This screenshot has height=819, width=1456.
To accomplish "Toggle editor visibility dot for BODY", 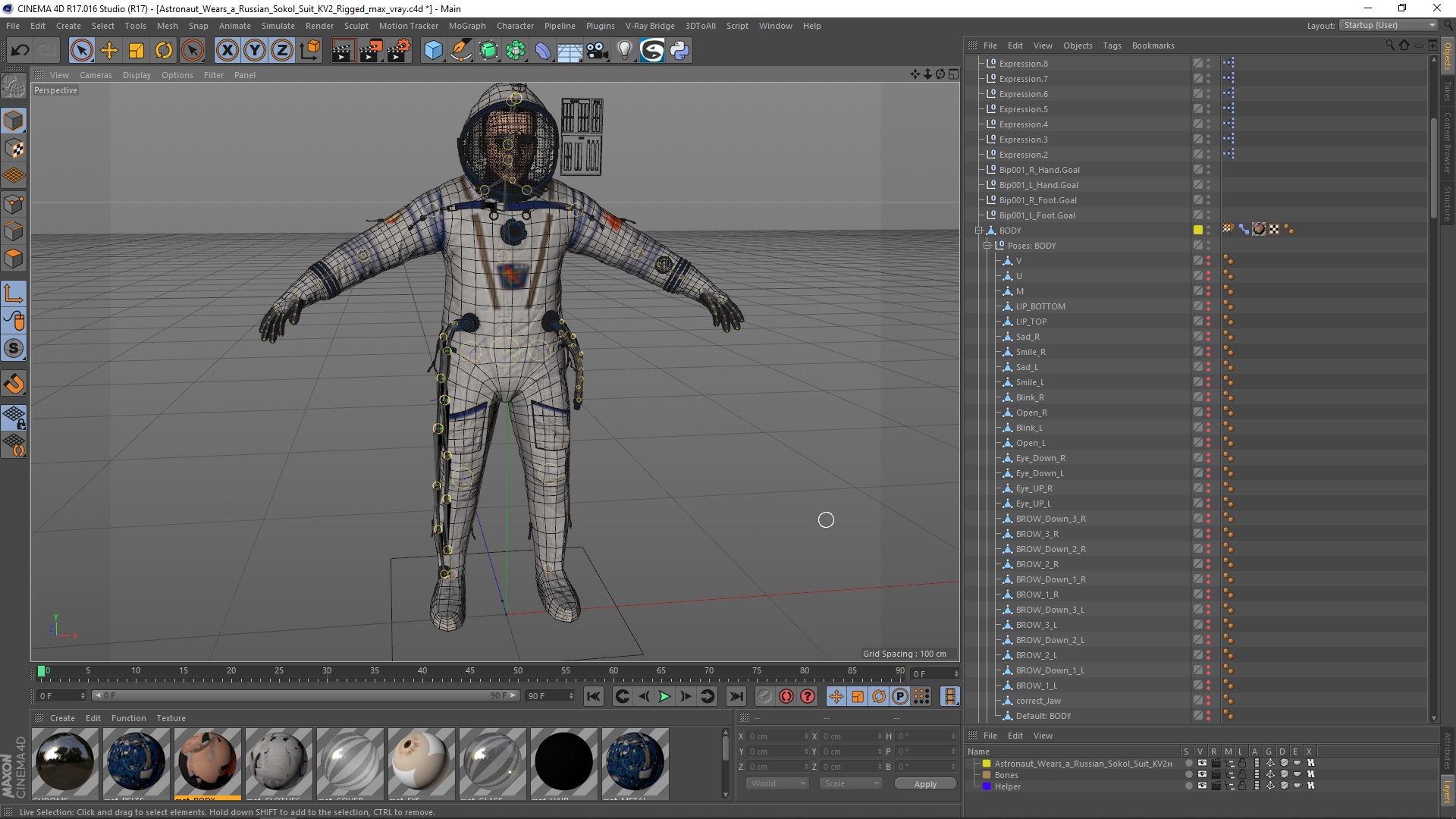I will point(1208,227).
